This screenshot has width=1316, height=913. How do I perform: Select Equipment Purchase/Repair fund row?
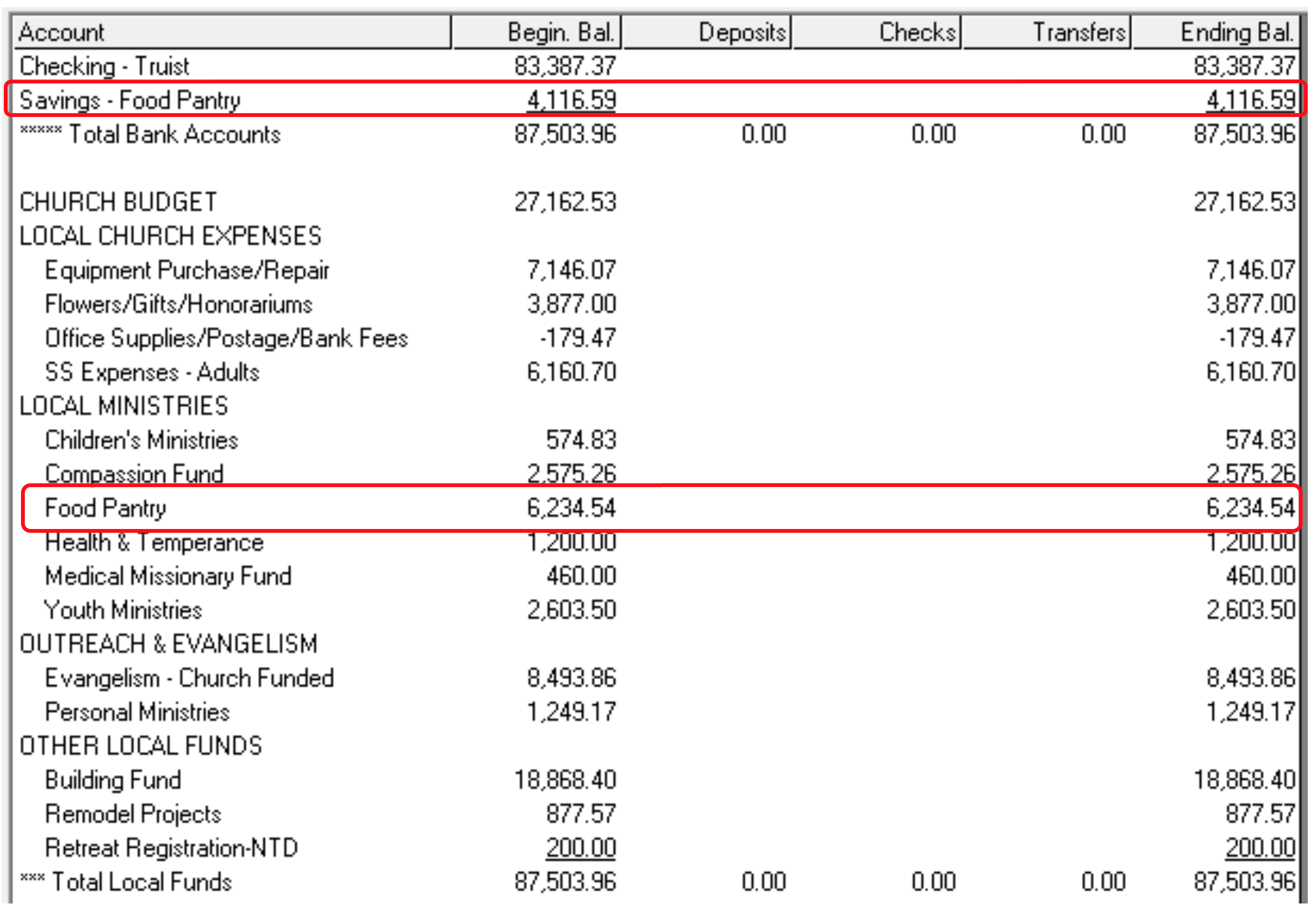(187, 270)
